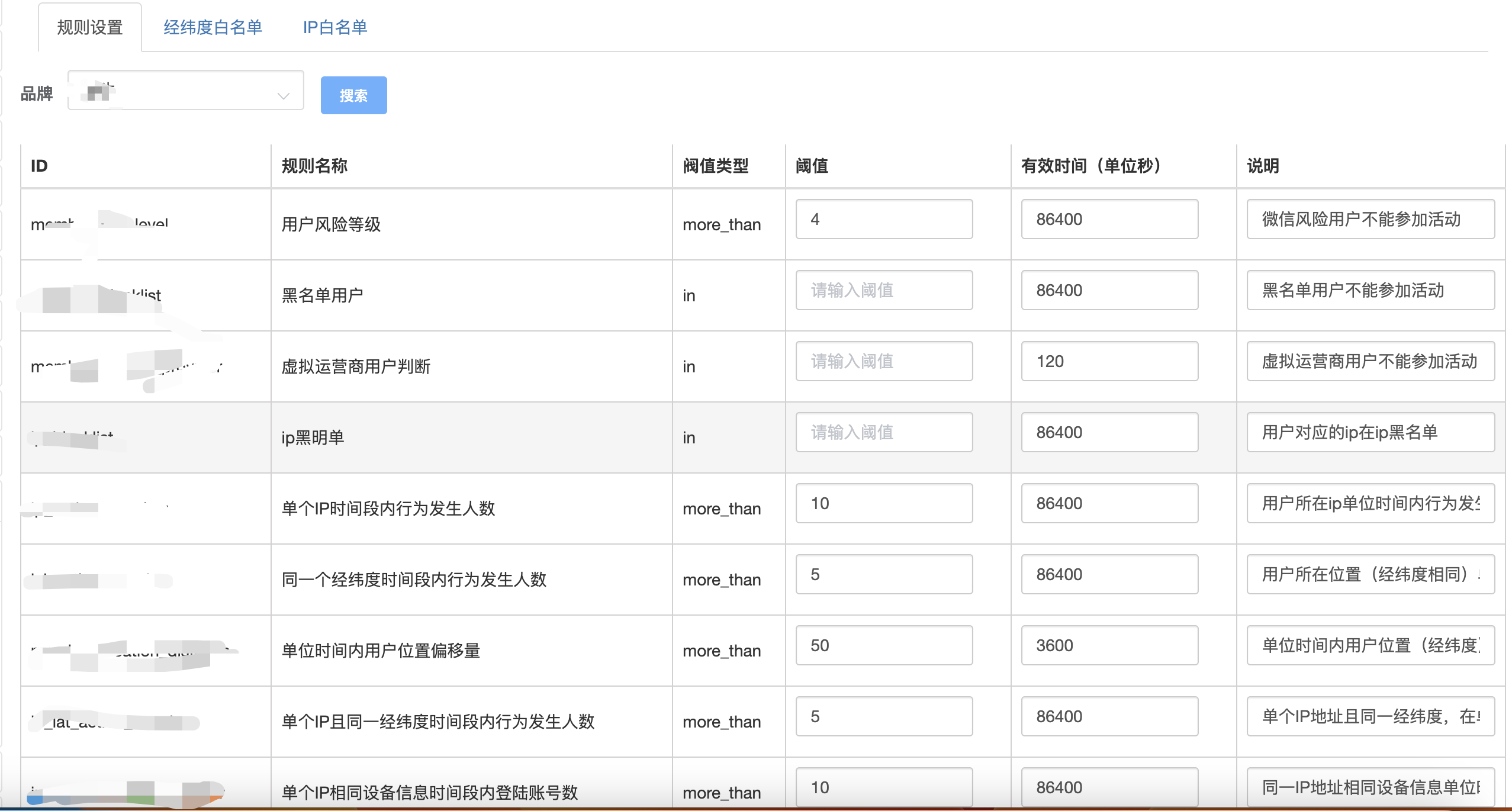
Task: Select rule name ip黑明单
Action: point(313,437)
